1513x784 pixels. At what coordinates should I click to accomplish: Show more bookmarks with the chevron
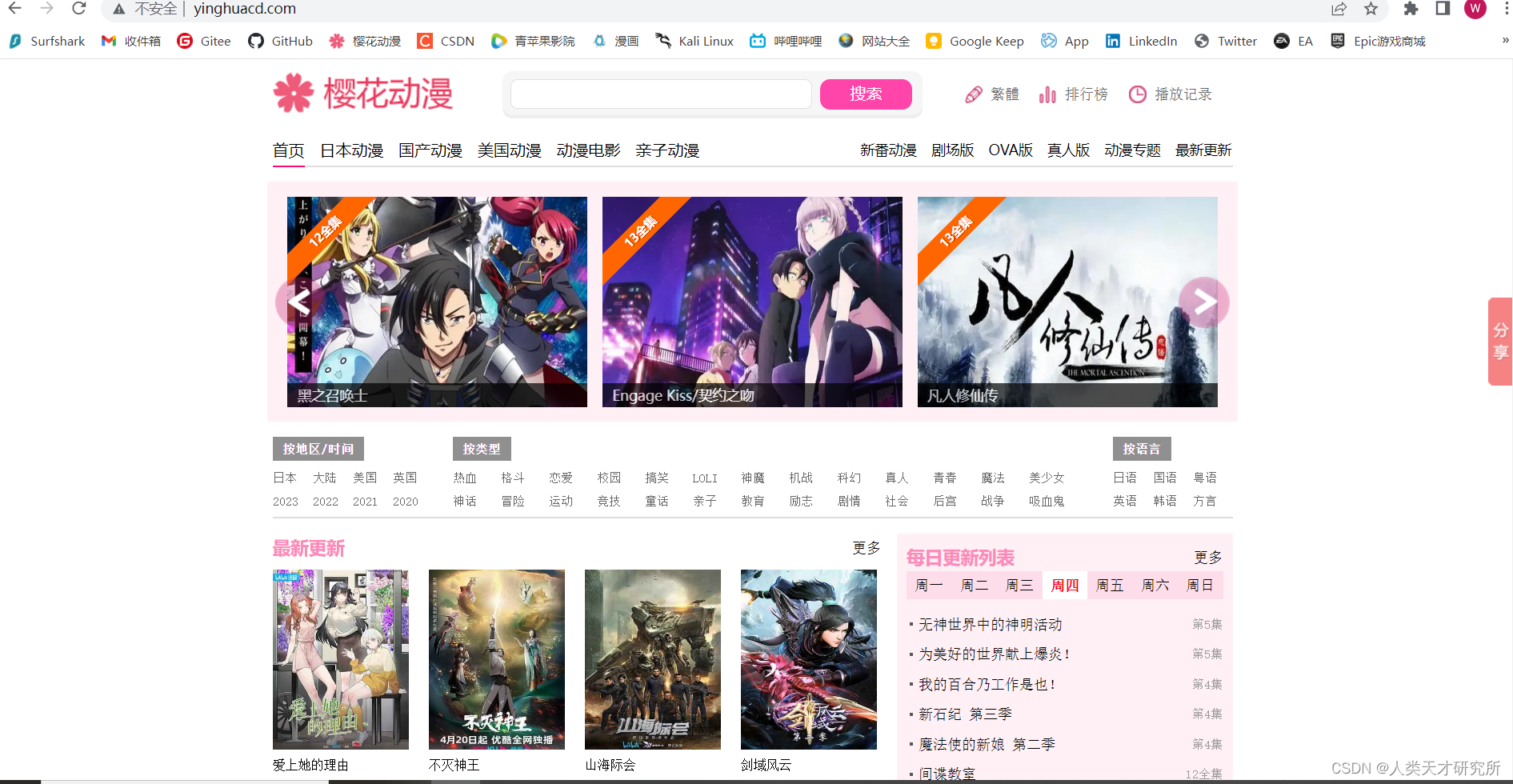click(1505, 40)
